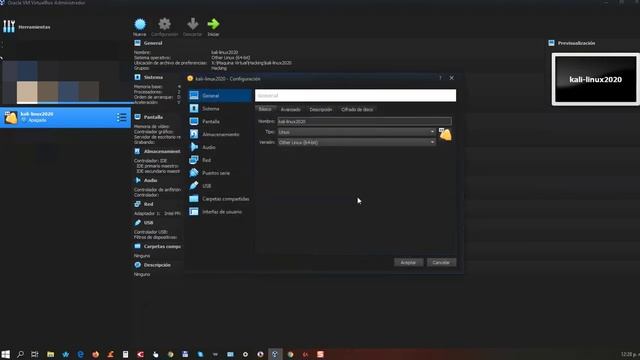
Task: Click the Nombre field containing kali-linux2020
Action: (x=364, y=121)
